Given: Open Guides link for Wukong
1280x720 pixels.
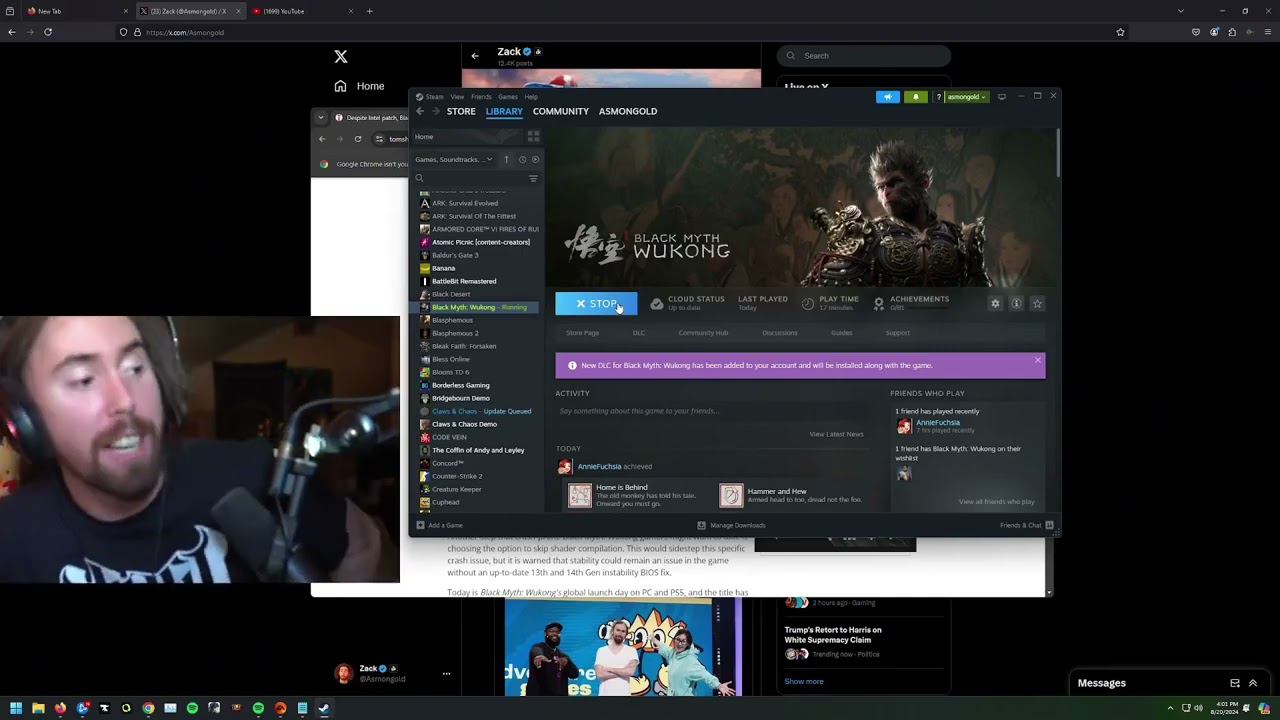Looking at the screenshot, I should pos(842,333).
